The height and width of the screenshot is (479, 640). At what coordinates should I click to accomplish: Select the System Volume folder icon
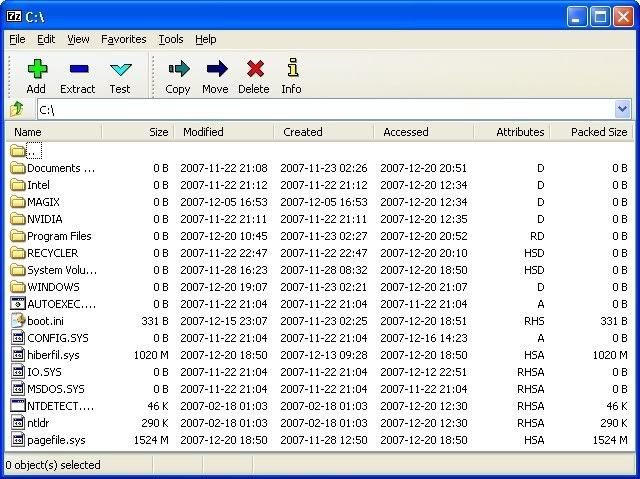click(18, 270)
